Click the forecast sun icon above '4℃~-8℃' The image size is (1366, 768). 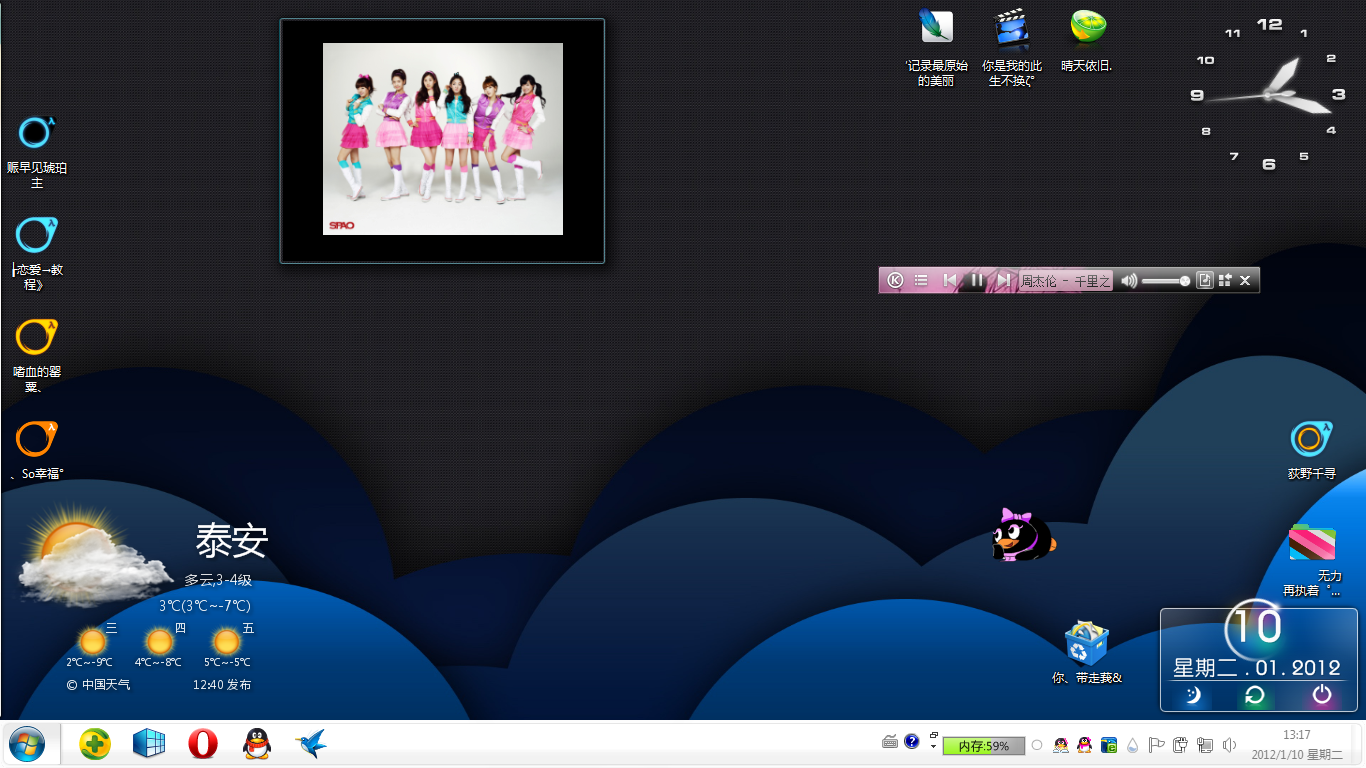click(159, 641)
